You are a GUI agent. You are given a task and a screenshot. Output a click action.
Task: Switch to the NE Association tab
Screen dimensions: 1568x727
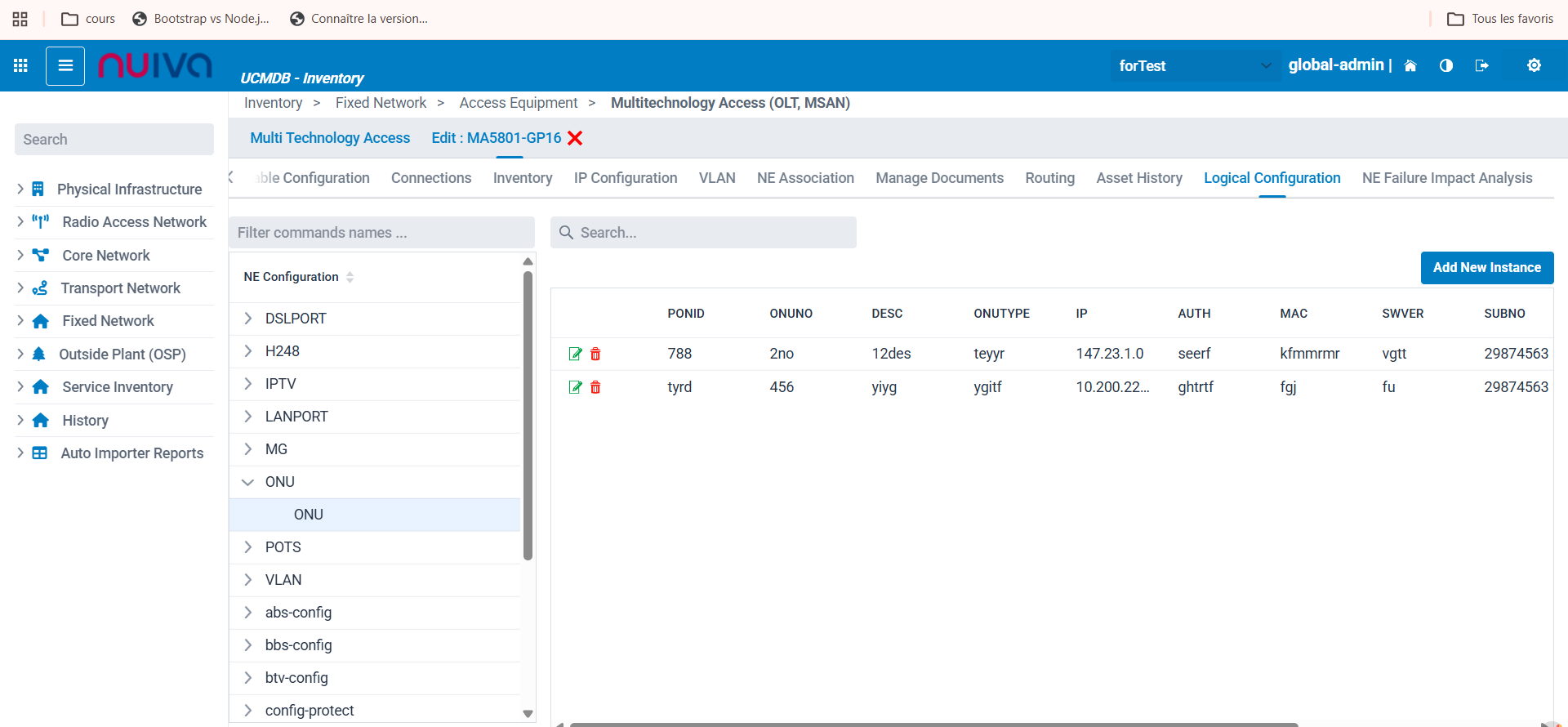(x=805, y=178)
